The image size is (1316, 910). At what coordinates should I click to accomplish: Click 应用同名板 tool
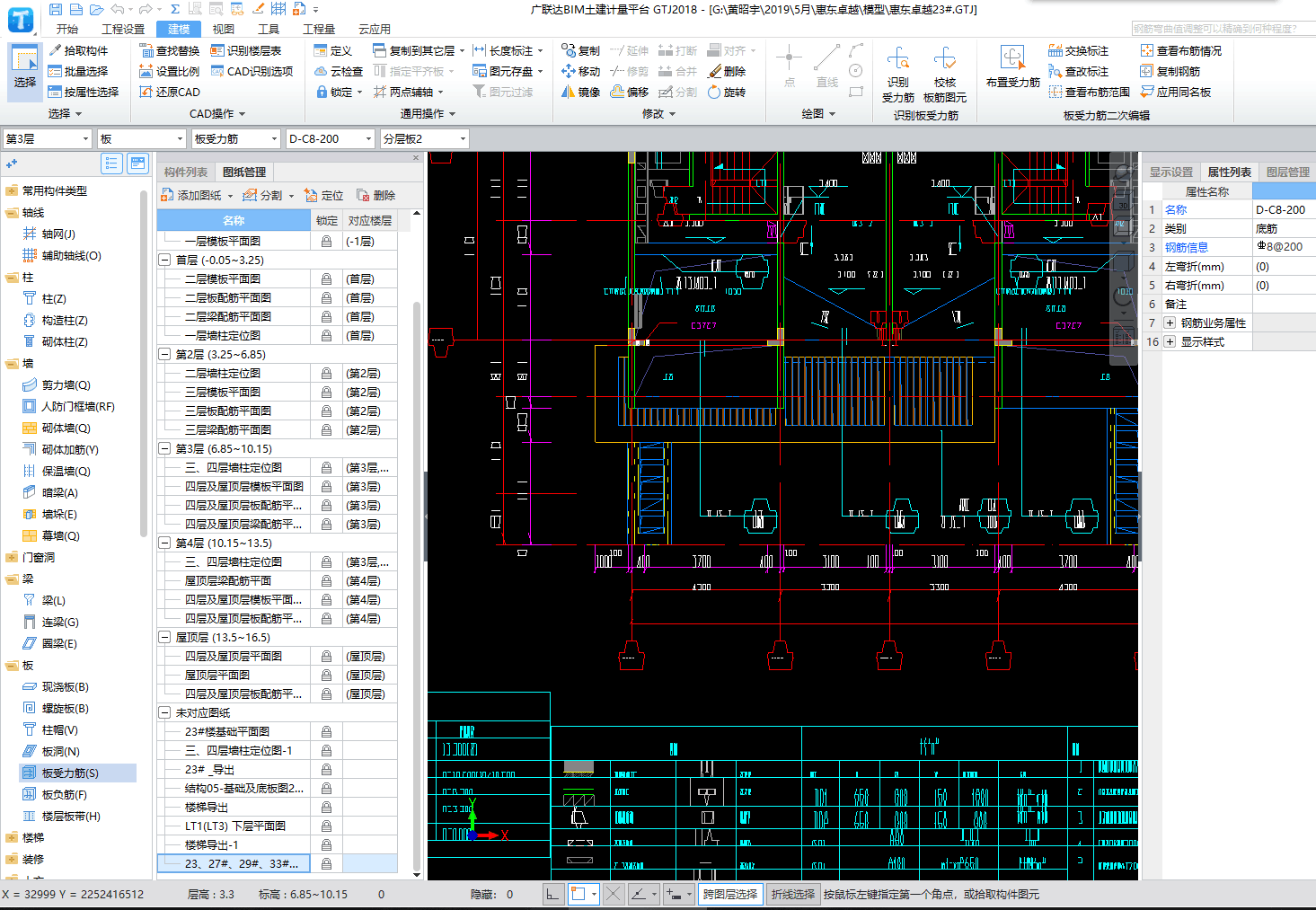[x=1176, y=92]
